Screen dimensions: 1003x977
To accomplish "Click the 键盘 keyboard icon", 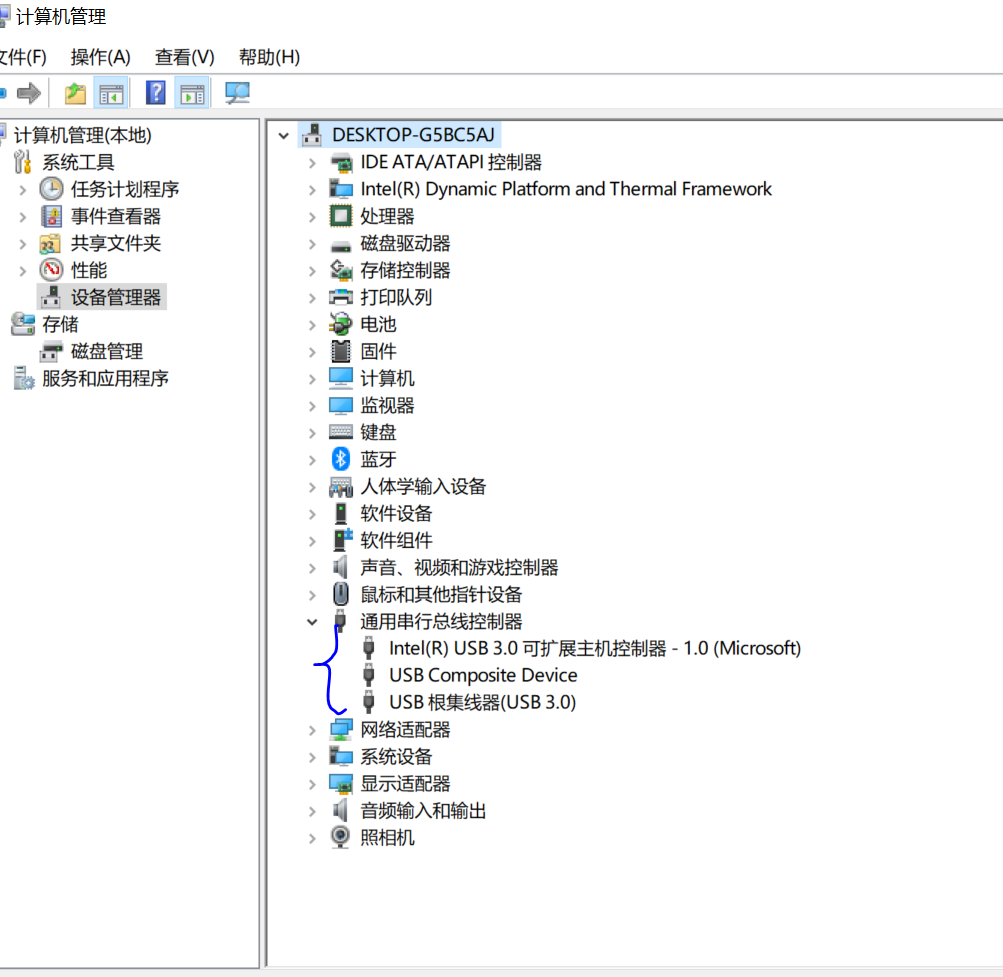I will (x=340, y=432).
